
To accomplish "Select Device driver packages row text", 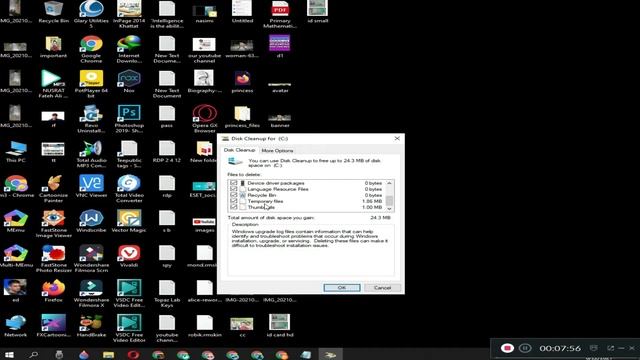I will (x=276, y=183).
